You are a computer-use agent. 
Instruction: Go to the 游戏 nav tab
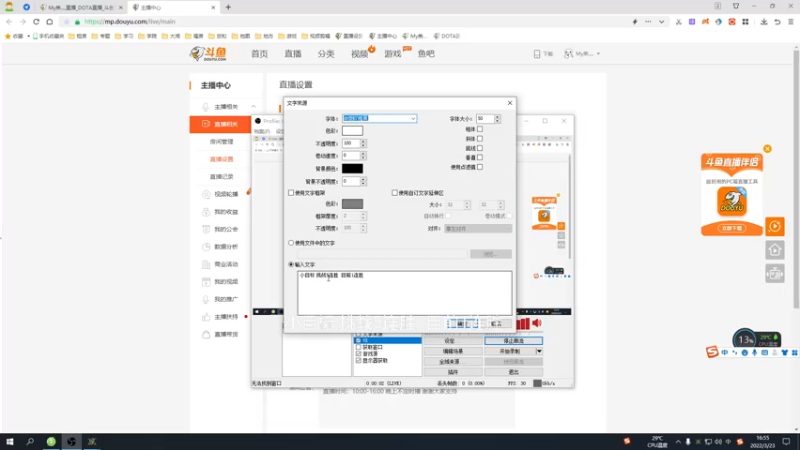coord(393,54)
